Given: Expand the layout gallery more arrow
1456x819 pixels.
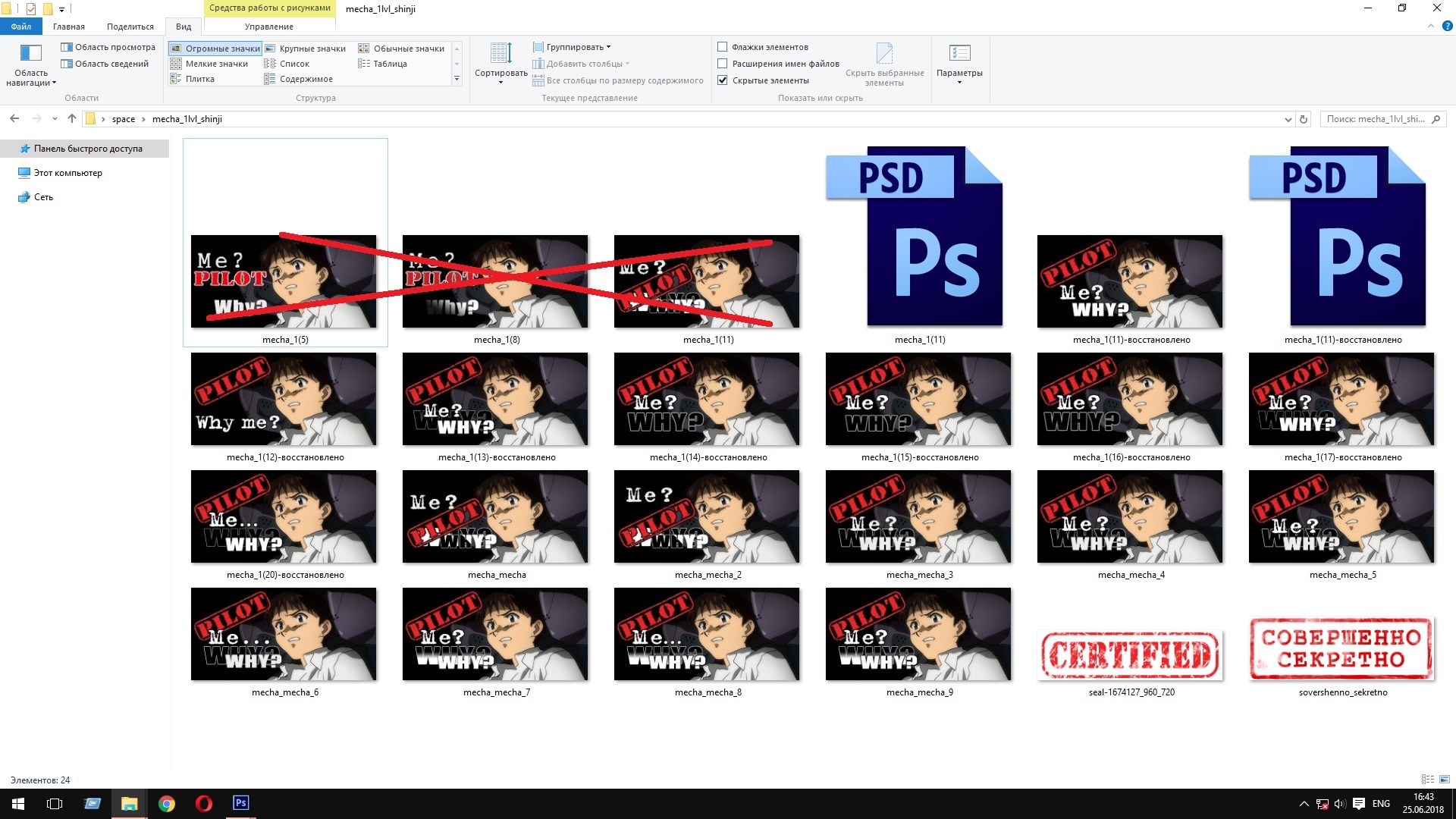Looking at the screenshot, I should [x=457, y=79].
